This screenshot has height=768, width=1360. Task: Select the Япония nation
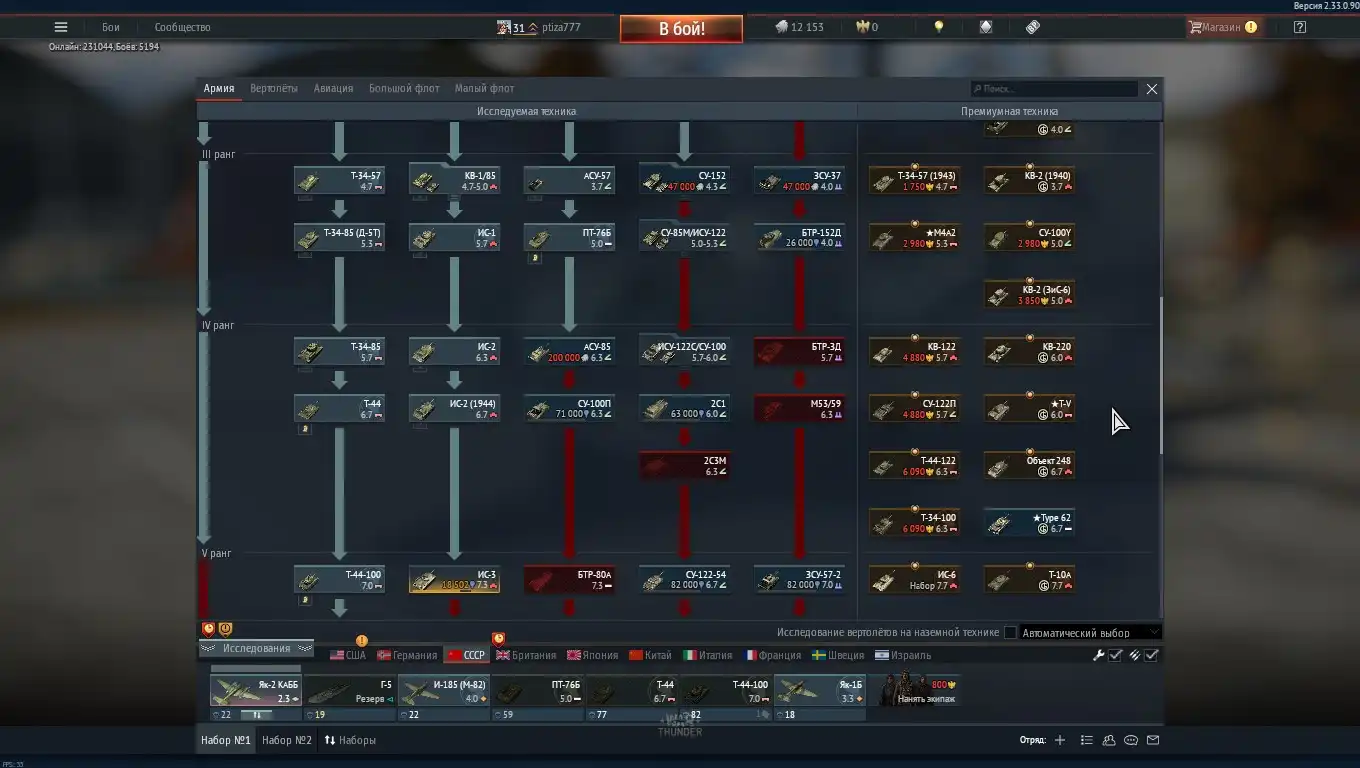(x=592, y=655)
